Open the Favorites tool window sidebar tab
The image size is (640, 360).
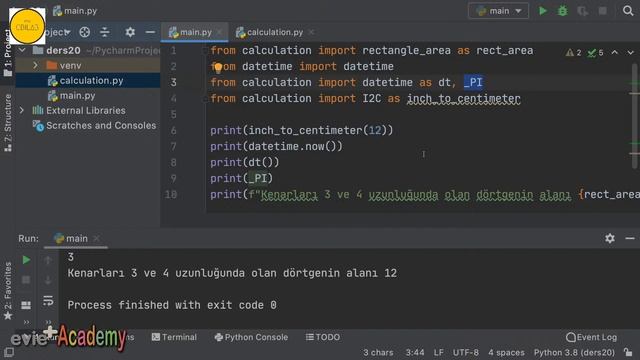click(8, 291)
